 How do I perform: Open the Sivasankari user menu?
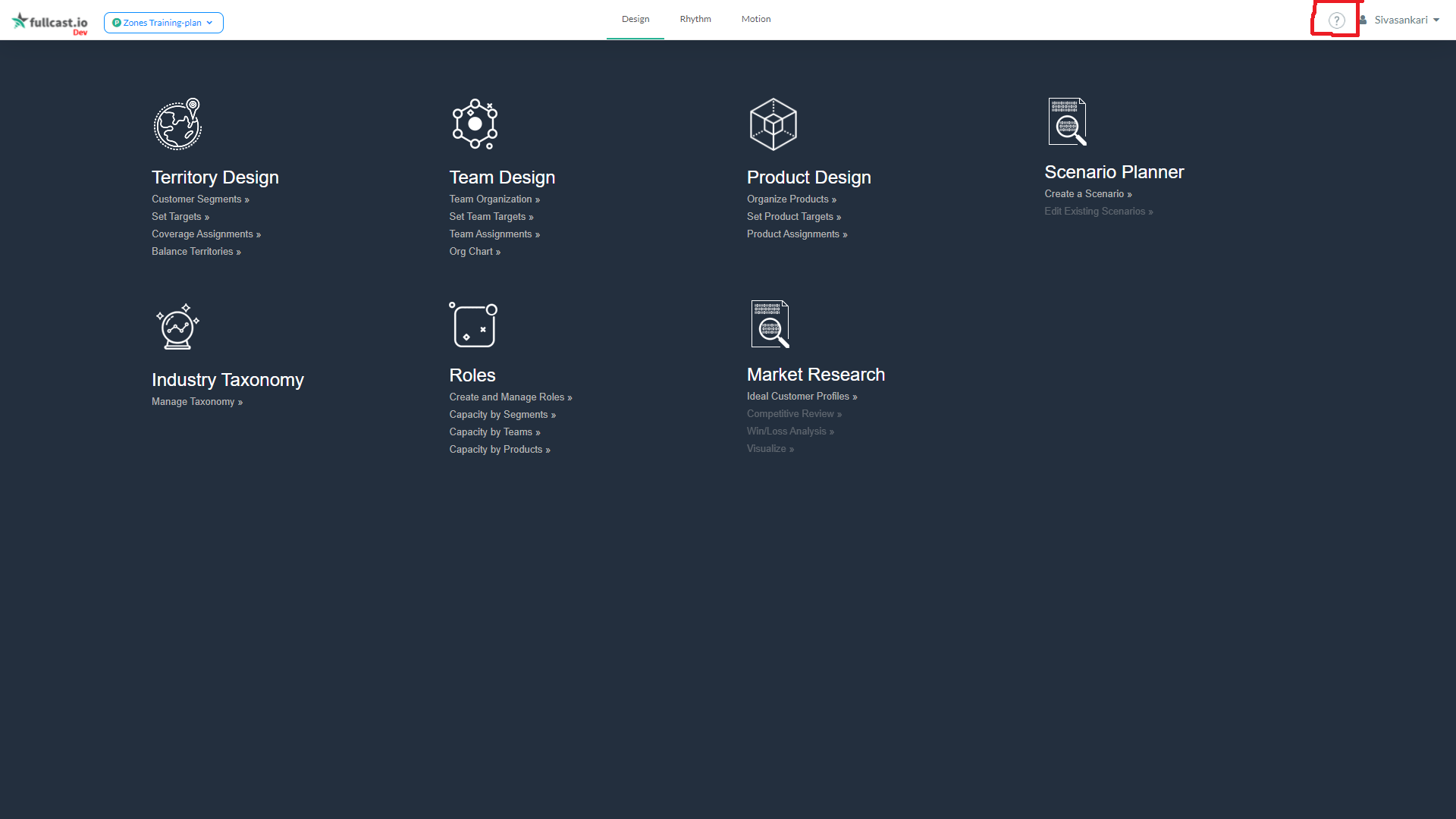[1400, 20]
